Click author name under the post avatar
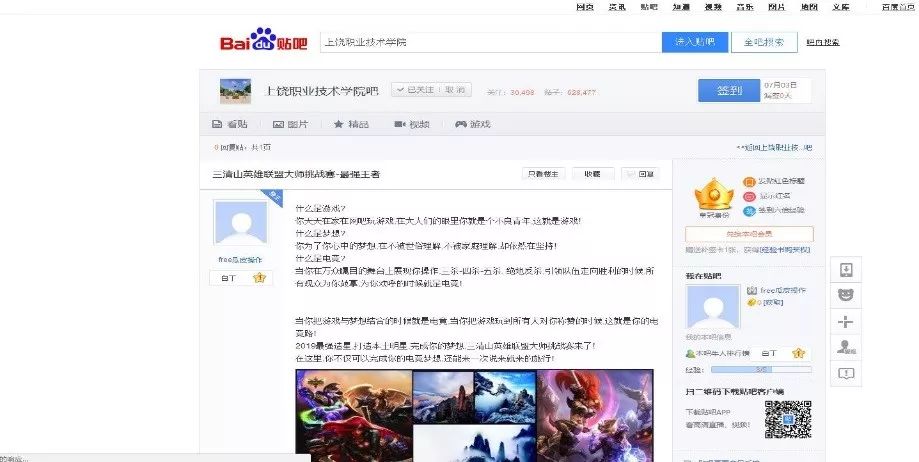This screenshot has height=462, width=919. [240, 260]
